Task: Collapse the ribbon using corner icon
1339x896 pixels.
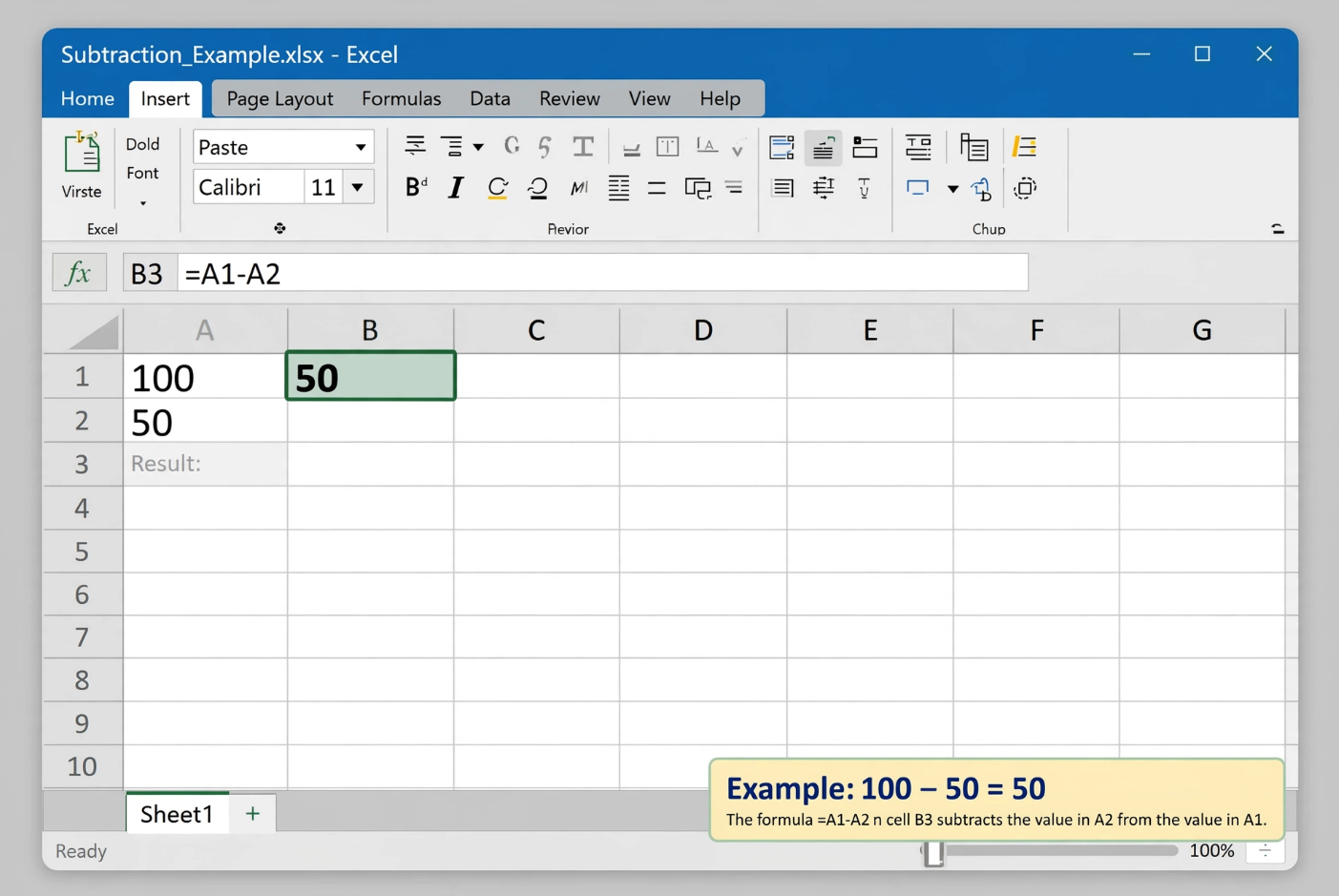Action: coord(1278,229)
